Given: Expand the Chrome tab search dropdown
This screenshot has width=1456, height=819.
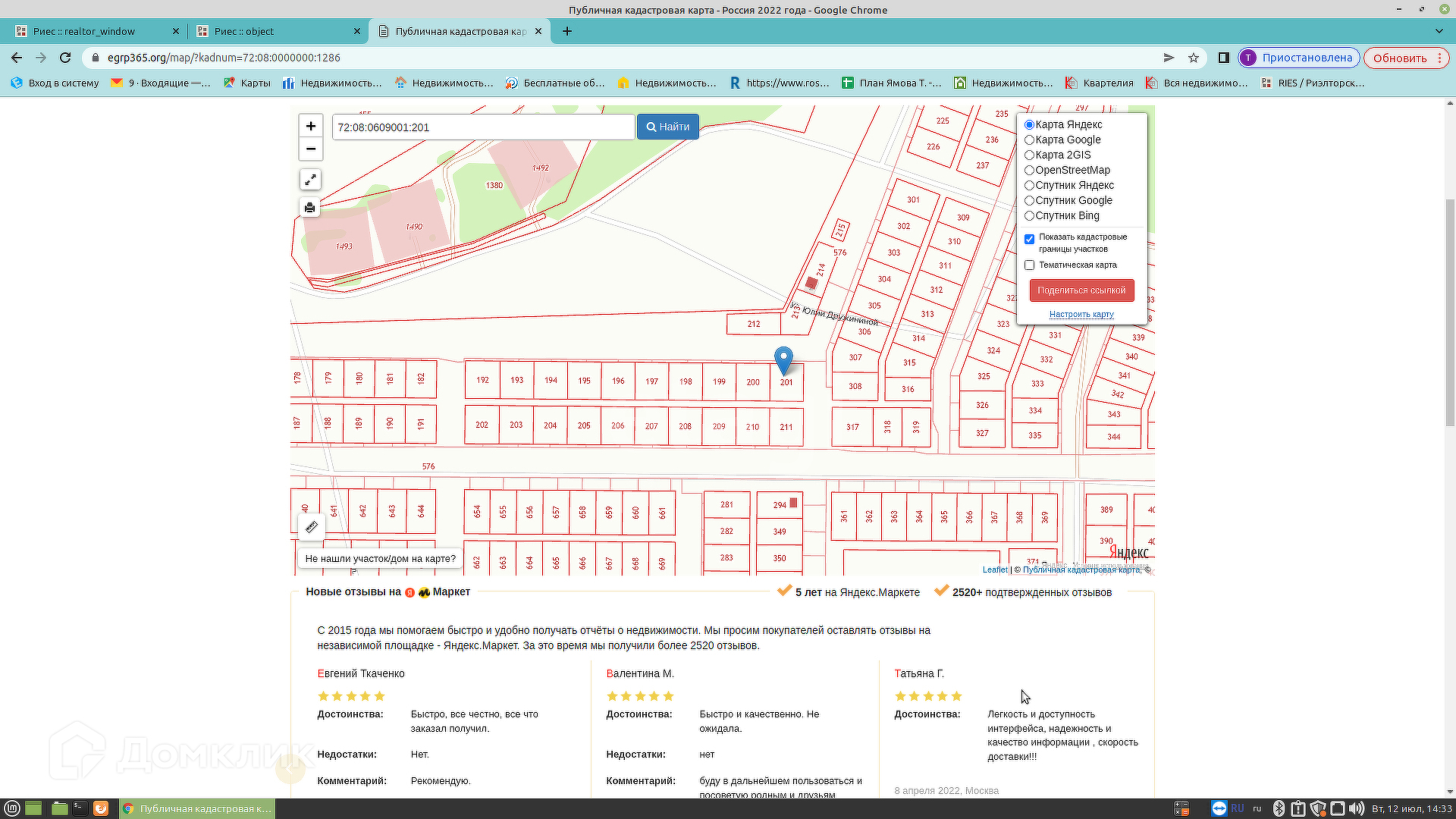Looking at the screenshot, I should (x=1439, y=31).
